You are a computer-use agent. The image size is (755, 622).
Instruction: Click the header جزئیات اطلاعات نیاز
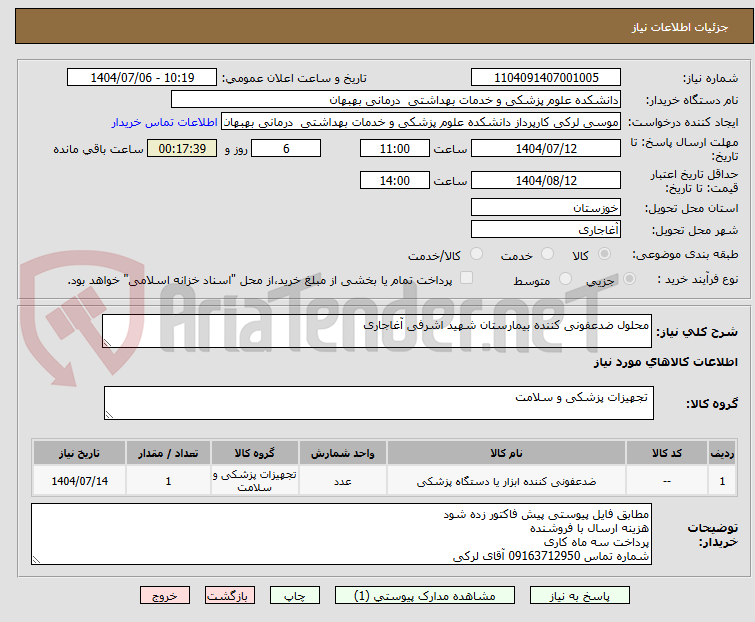click(x=679, y=27)
